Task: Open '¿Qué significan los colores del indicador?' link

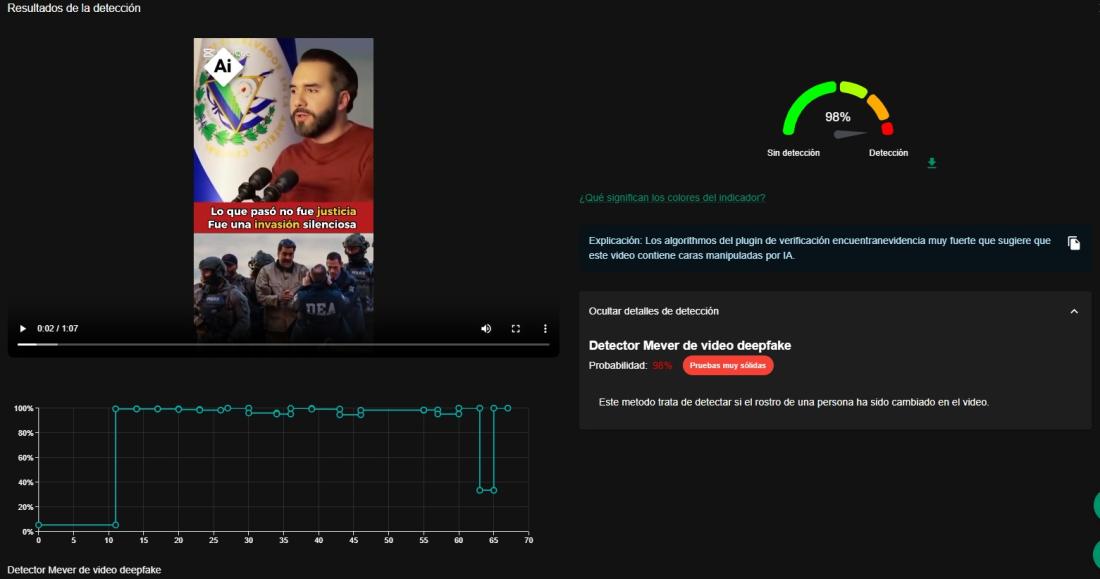Action: (672, 198)
